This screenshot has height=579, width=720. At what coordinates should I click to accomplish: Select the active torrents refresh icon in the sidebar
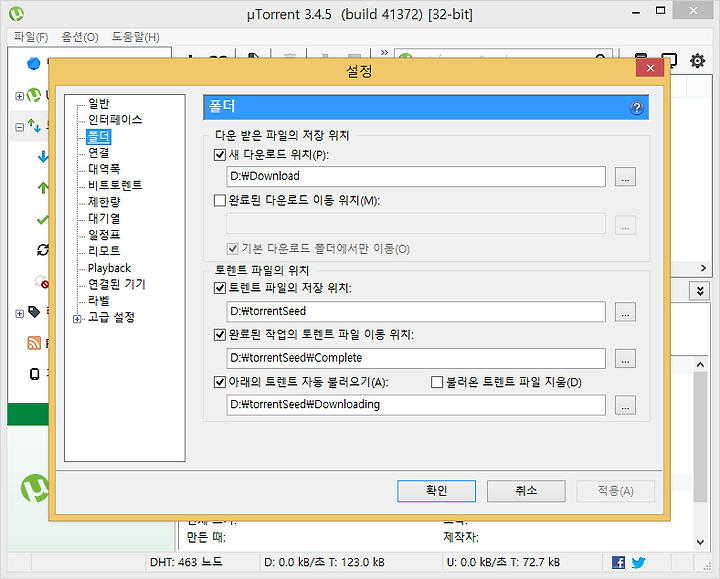pyautogui.click(x=43, y=250)
